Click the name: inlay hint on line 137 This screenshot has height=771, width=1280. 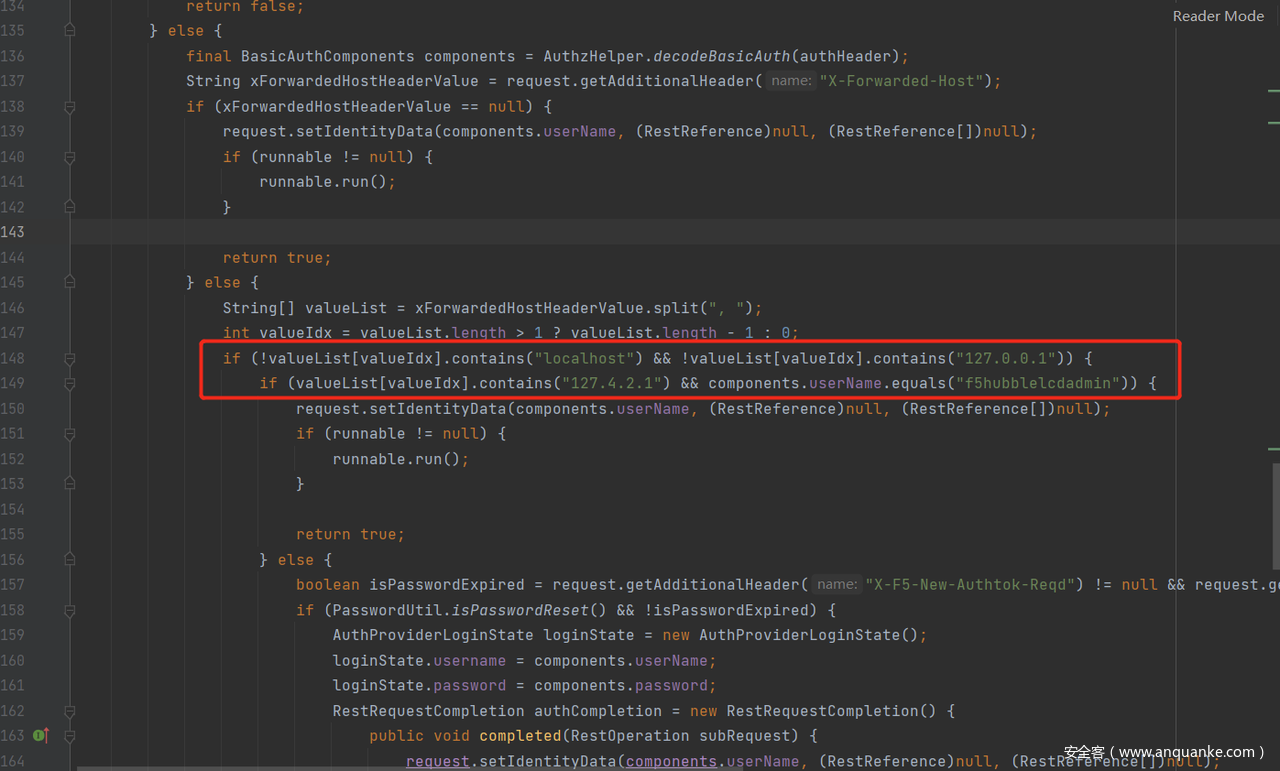791,81
